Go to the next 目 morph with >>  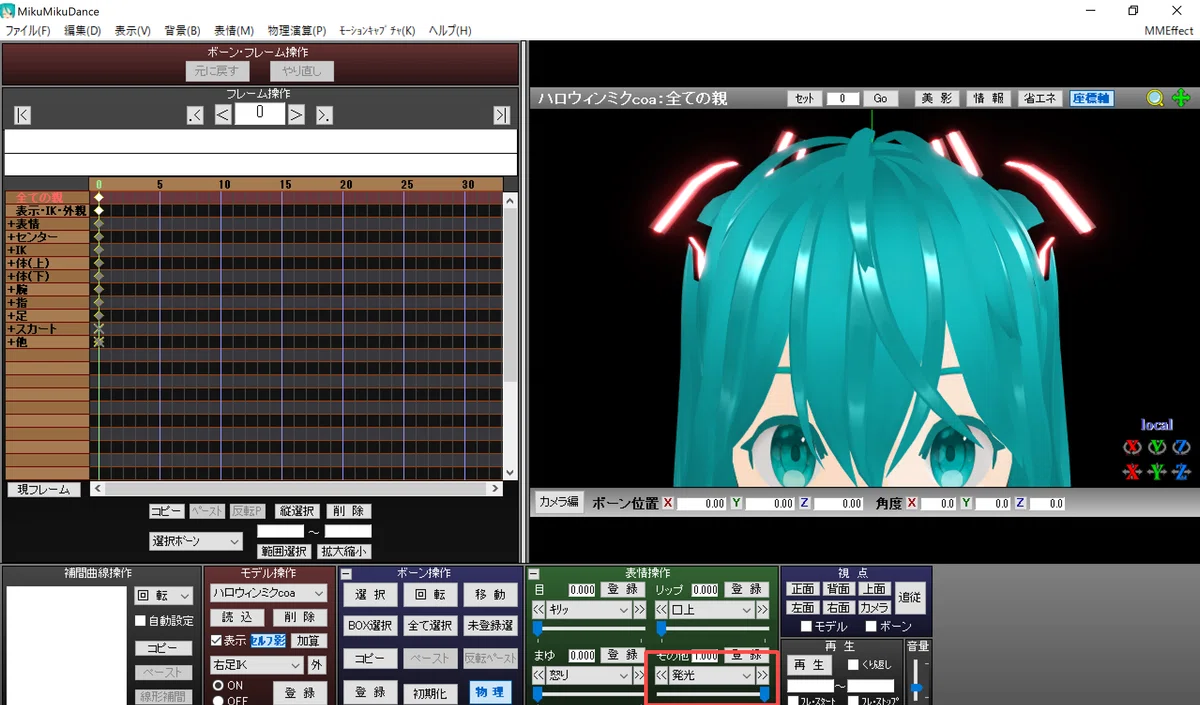[639, 609]
